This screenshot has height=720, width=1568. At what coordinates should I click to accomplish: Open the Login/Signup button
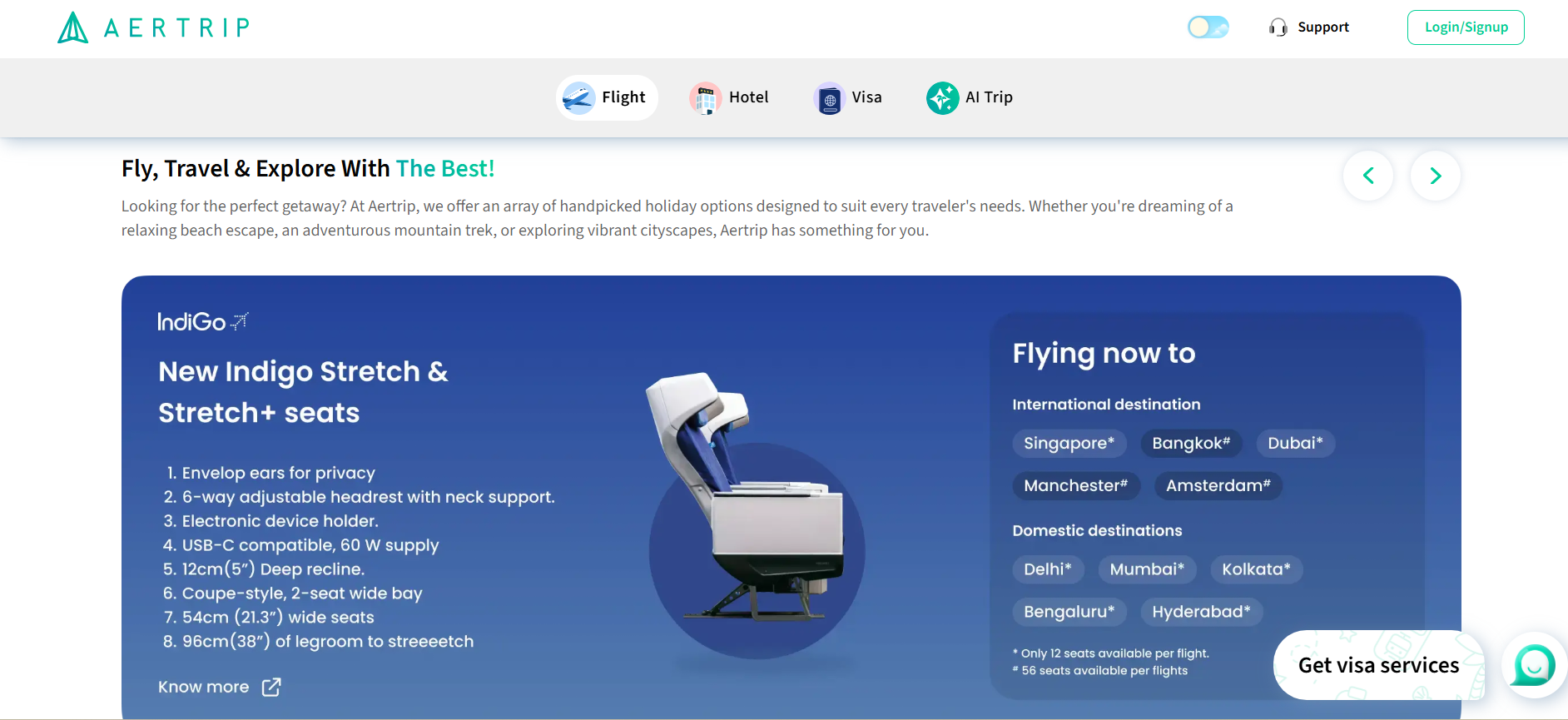pyautogui.click(x=1465, y=27)
